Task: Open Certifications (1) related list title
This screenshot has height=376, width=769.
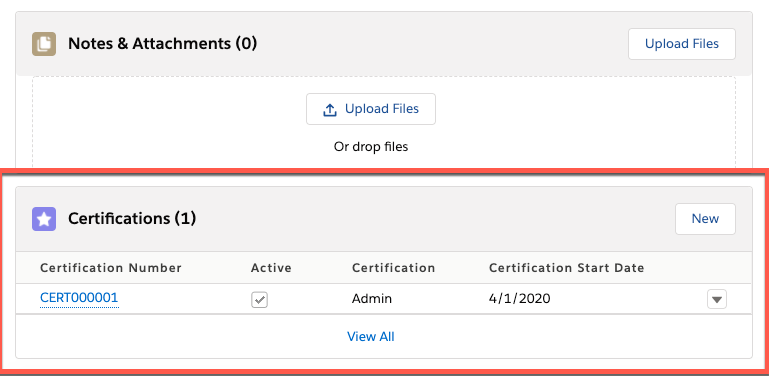Action: point(132,219)
